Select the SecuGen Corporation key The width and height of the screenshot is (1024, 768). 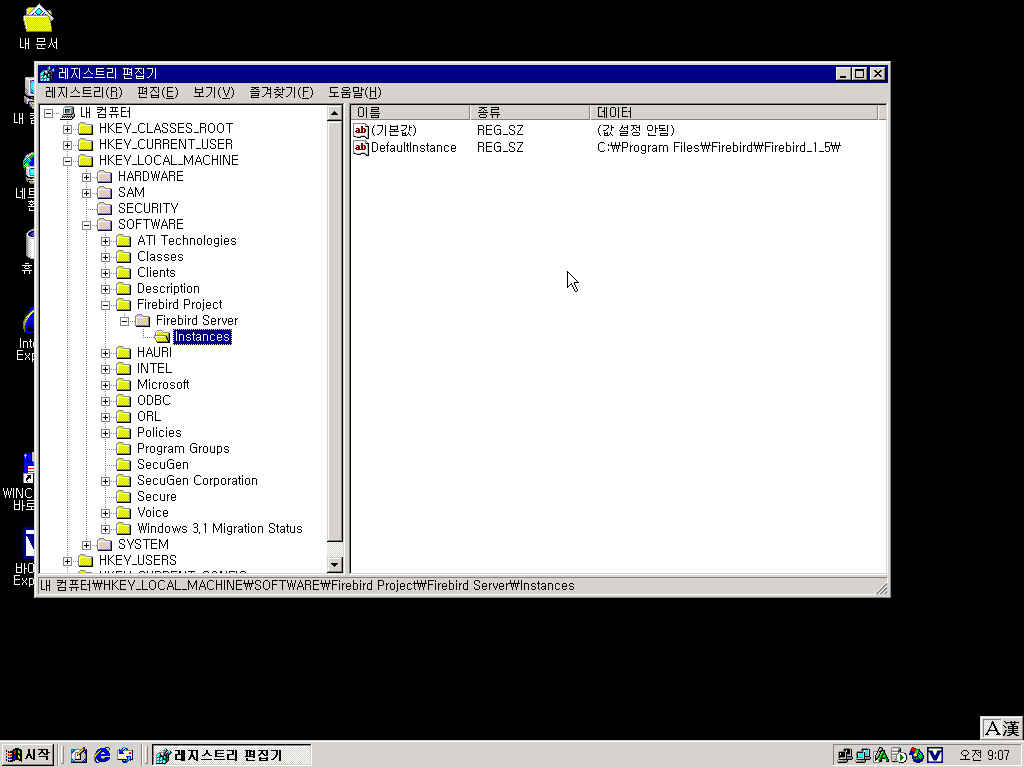tap(197, 481)
